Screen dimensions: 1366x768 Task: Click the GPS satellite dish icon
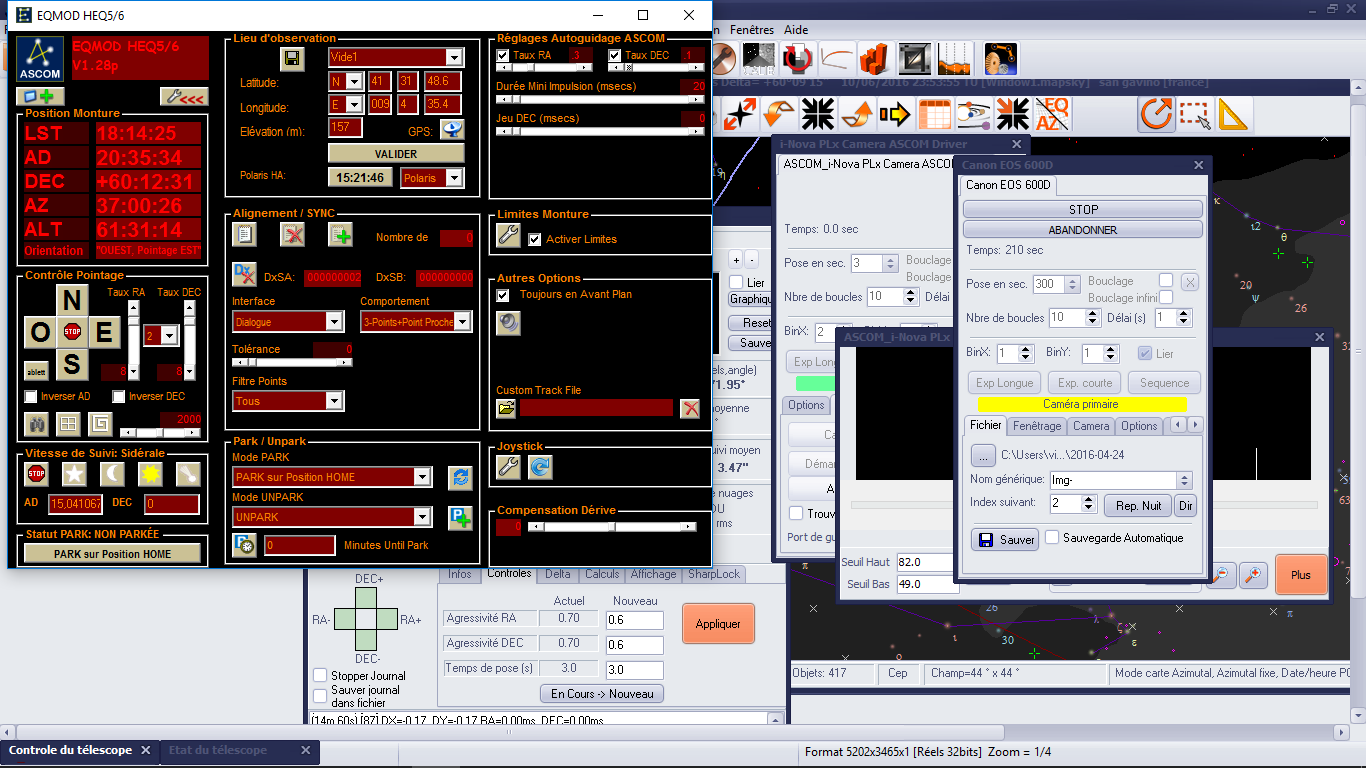click(x=453, y=130)
